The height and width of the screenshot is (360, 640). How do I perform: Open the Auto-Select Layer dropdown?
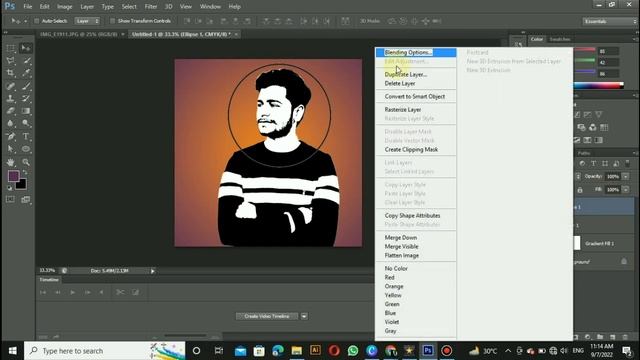click(87, 21)
